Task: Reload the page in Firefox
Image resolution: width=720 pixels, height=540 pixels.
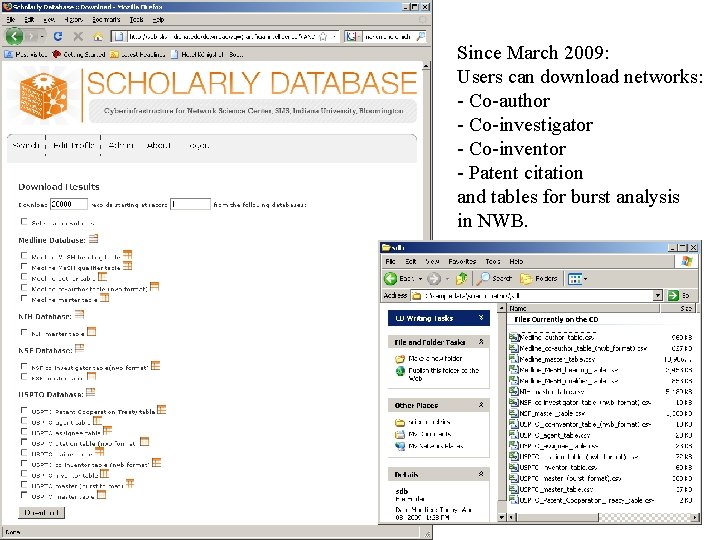Action: point(58,36)
